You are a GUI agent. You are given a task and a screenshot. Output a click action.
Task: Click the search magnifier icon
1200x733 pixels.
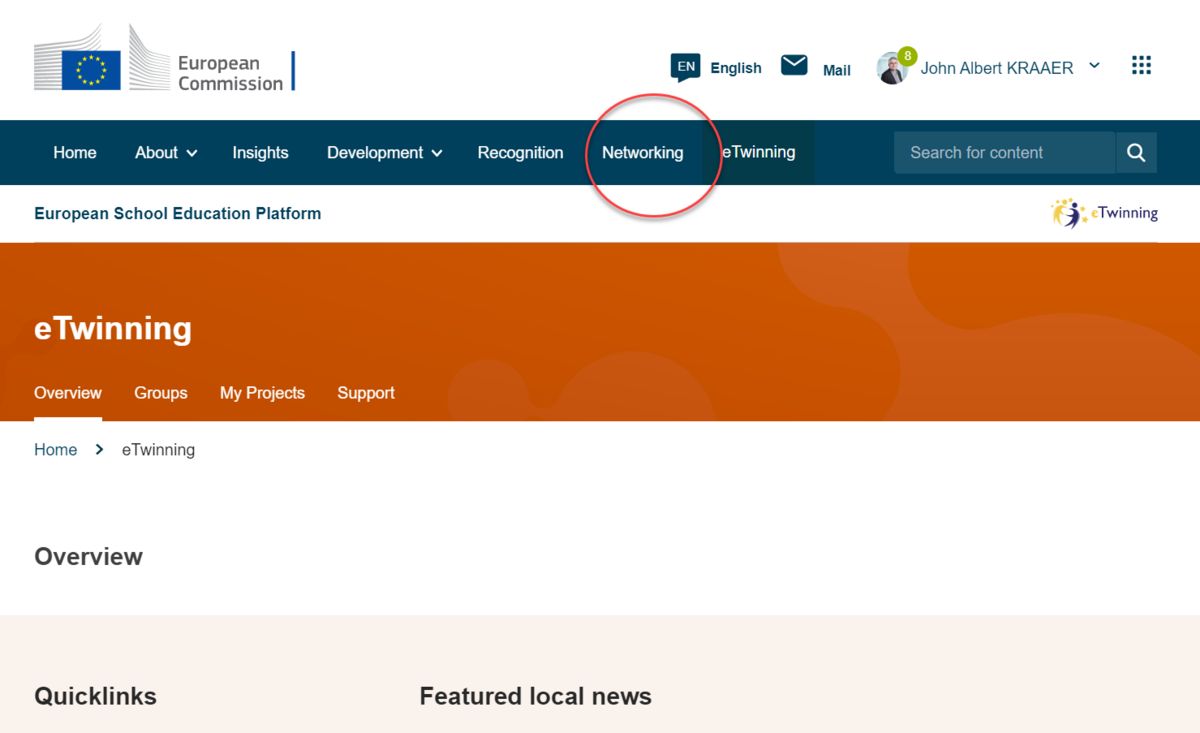1136,153
